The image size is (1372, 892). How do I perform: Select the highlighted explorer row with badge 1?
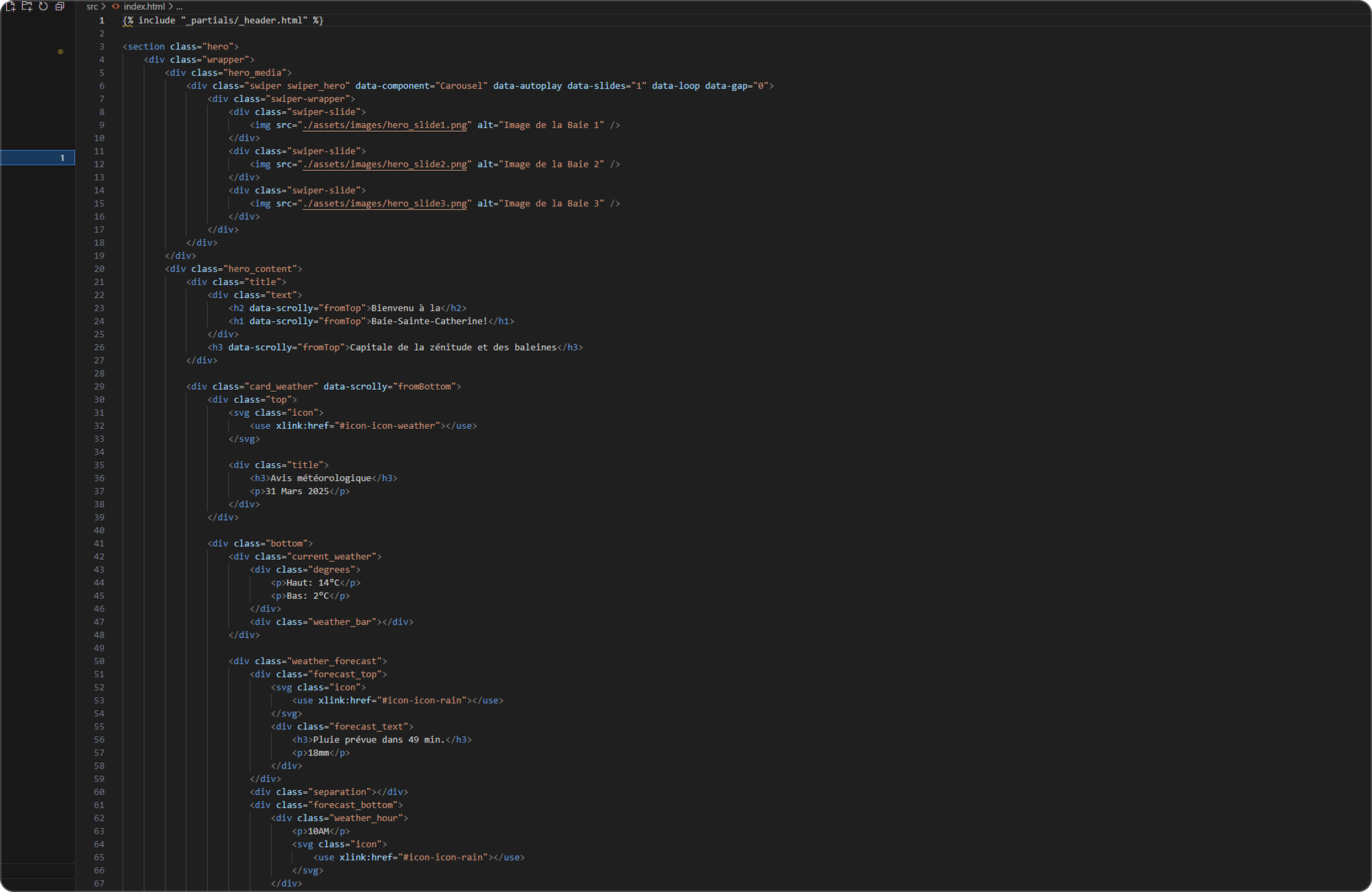click(37, 158)
